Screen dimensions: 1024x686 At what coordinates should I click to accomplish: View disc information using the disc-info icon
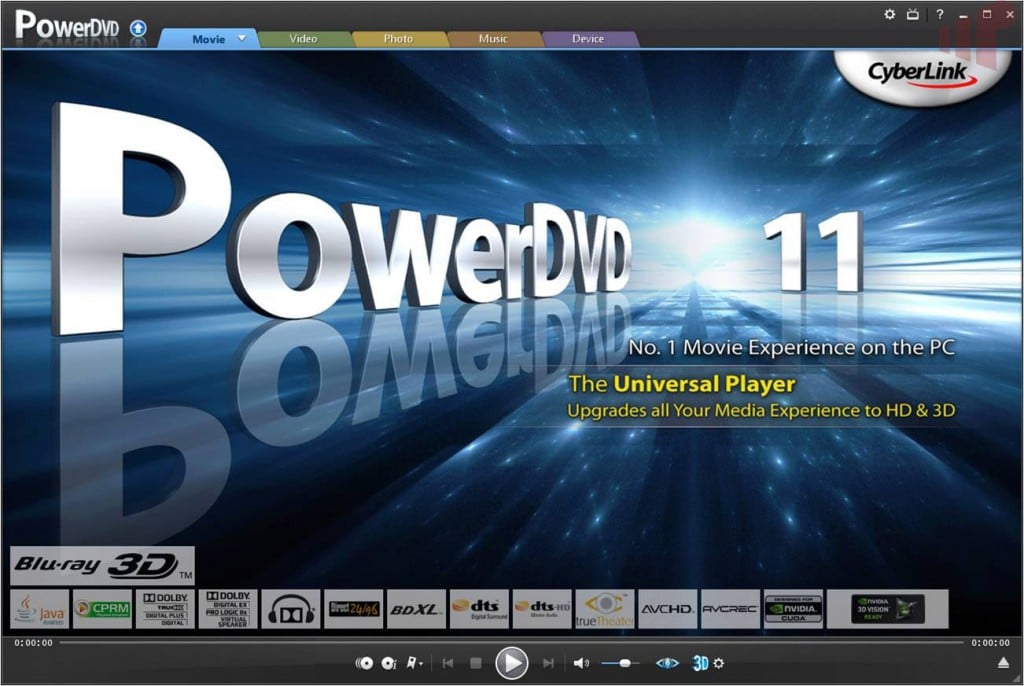[387, 662]
